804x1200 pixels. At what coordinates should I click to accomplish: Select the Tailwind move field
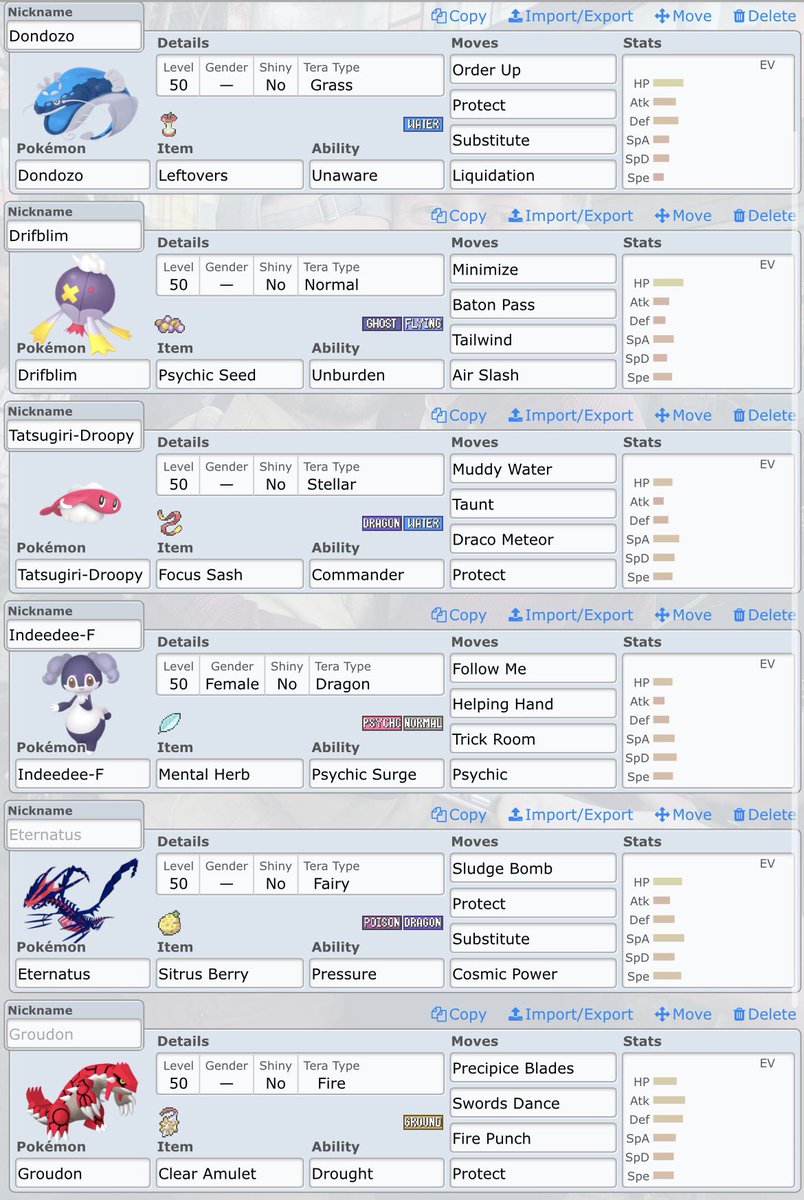pos(533,340)
